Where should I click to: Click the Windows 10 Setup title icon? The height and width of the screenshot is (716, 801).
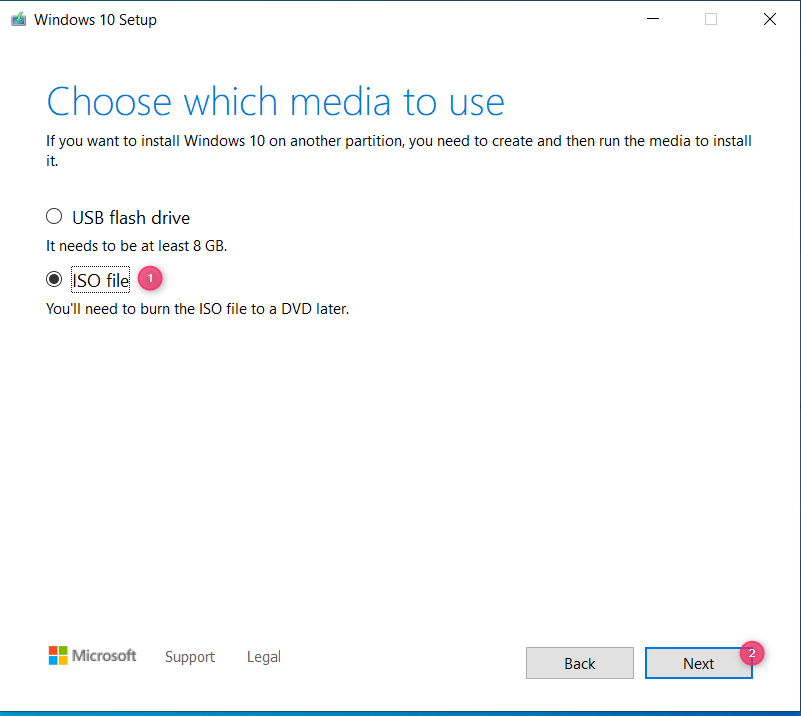click(x=19, y=19)
